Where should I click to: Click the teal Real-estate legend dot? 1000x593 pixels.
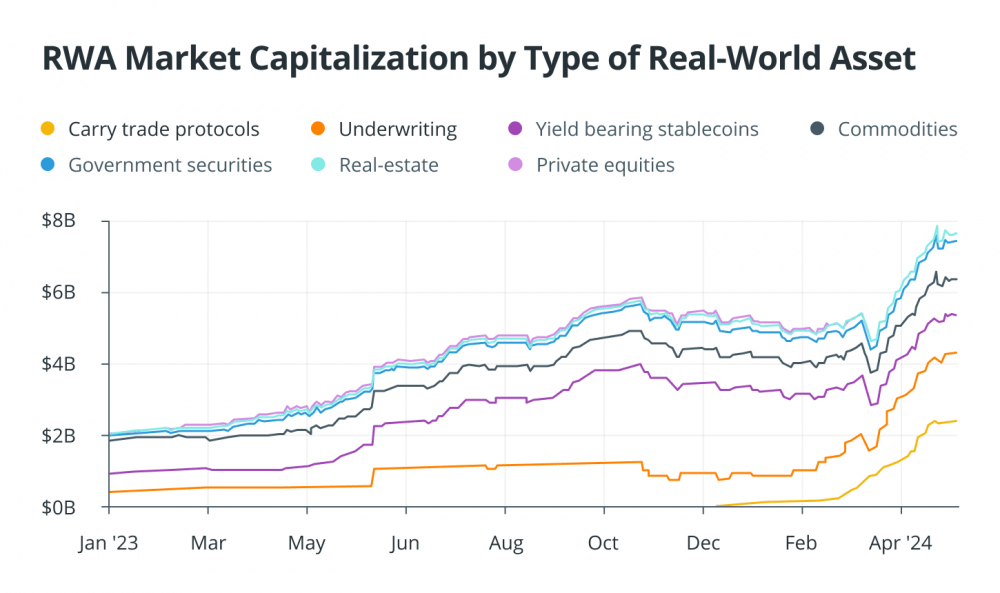tap(318, 165)
